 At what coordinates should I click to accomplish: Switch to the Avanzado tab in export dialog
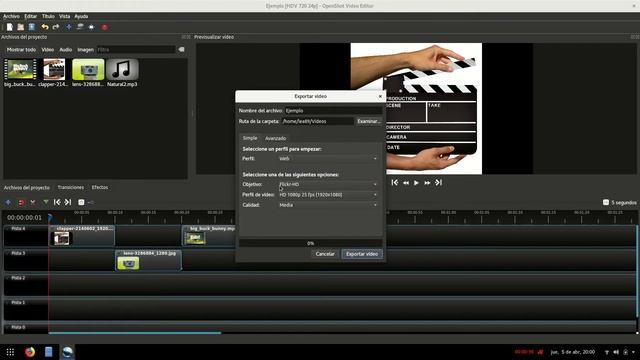click(x=276, y=138)
